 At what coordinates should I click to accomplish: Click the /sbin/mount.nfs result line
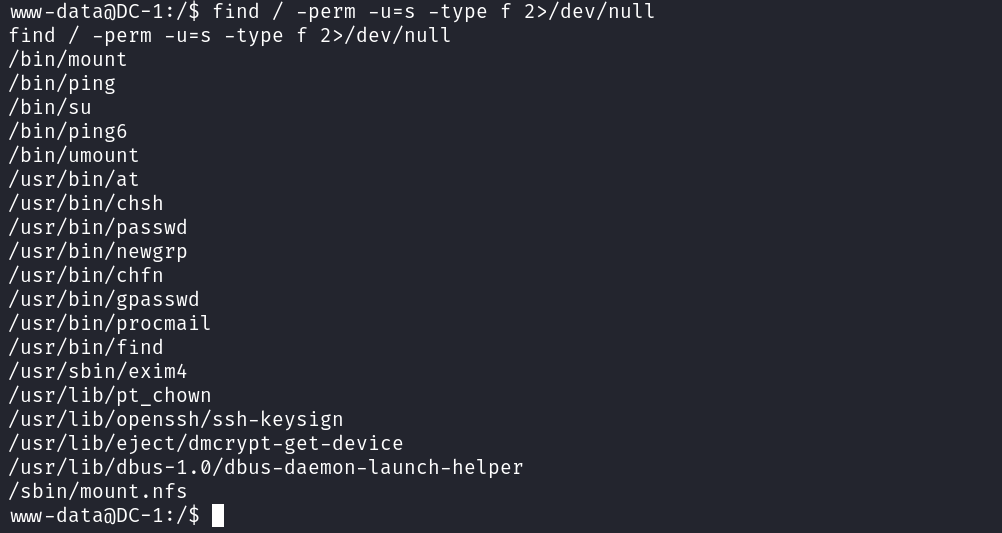[98, 491]
